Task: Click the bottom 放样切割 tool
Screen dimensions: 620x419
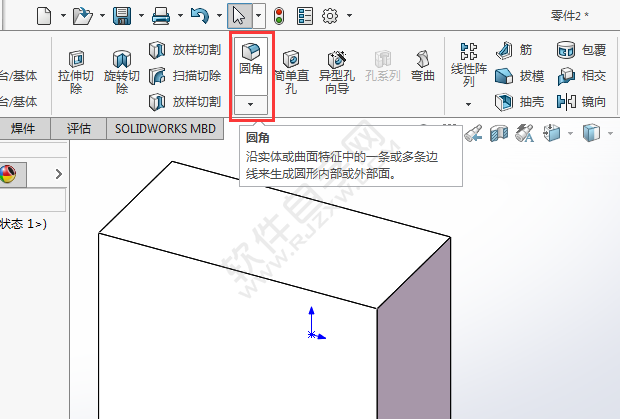Action: [x=185, y=102]
